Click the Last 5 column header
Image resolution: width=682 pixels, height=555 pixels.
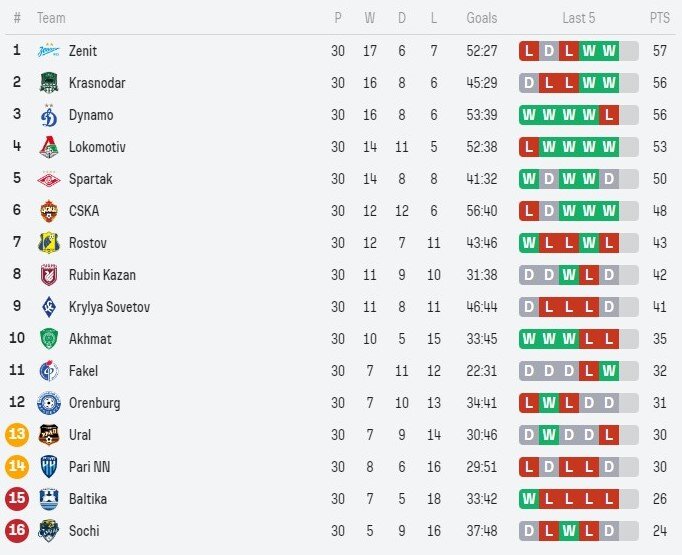(578, 18)
